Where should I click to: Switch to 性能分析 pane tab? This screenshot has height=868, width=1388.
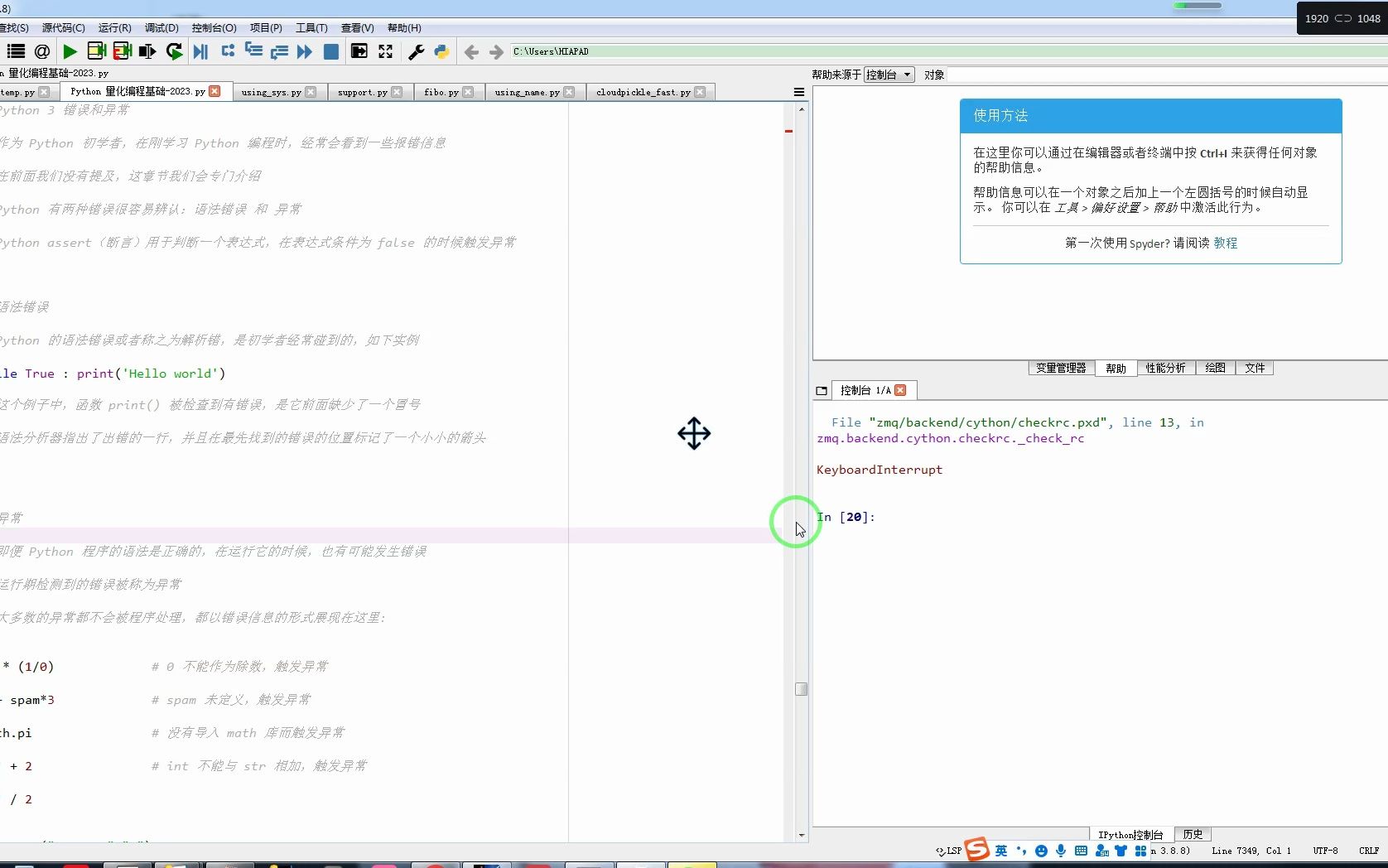click(1165, 368)
